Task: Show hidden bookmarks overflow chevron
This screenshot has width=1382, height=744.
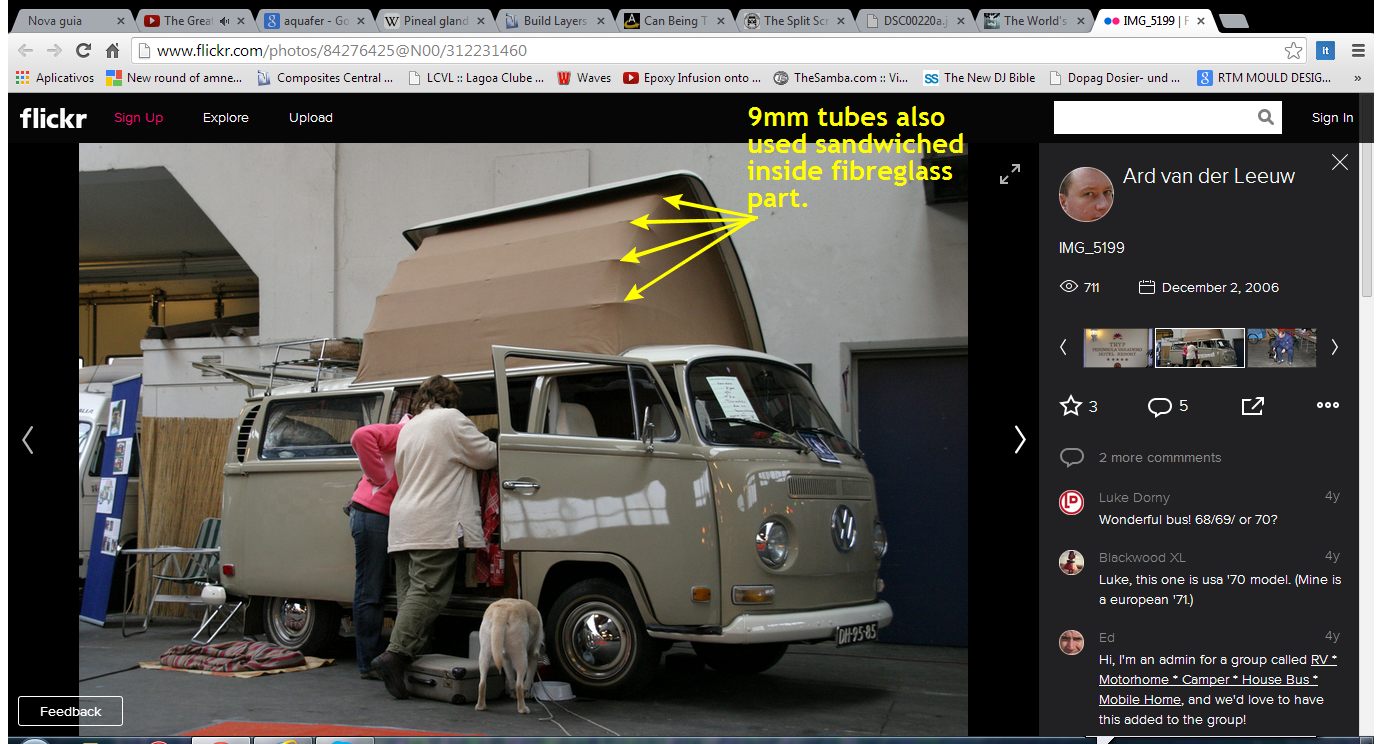Action: click(x=1357, y=78)
